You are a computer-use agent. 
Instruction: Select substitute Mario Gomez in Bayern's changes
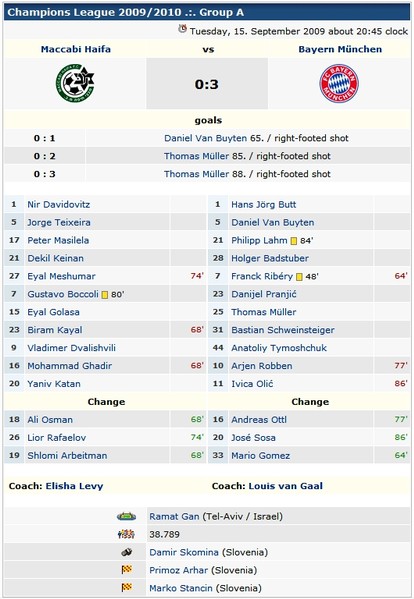click(260, 456)
